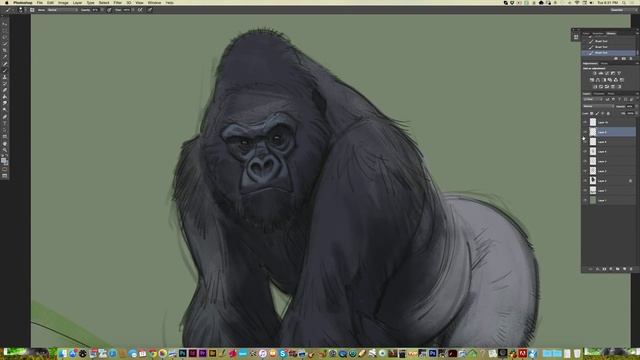Toggle visibility of the highlighted layer
640x360 pixels.
pyautogui.click(x=585, y=132)
